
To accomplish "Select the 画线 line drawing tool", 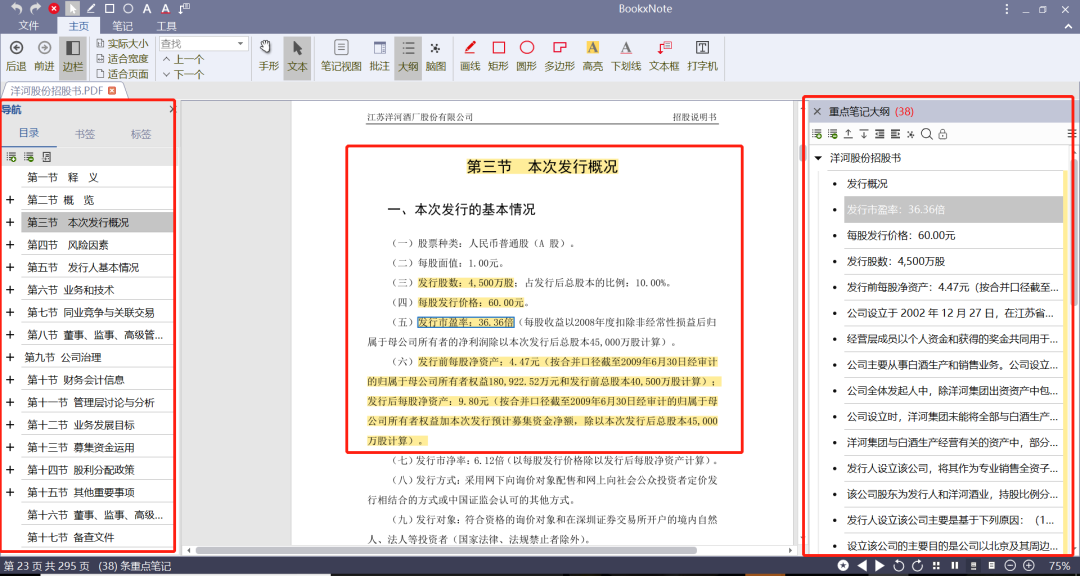I will tap(470, 56).
